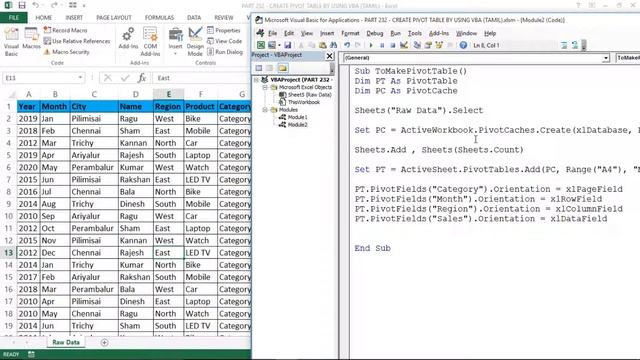Close the Project - VBAProject pane

329,56
